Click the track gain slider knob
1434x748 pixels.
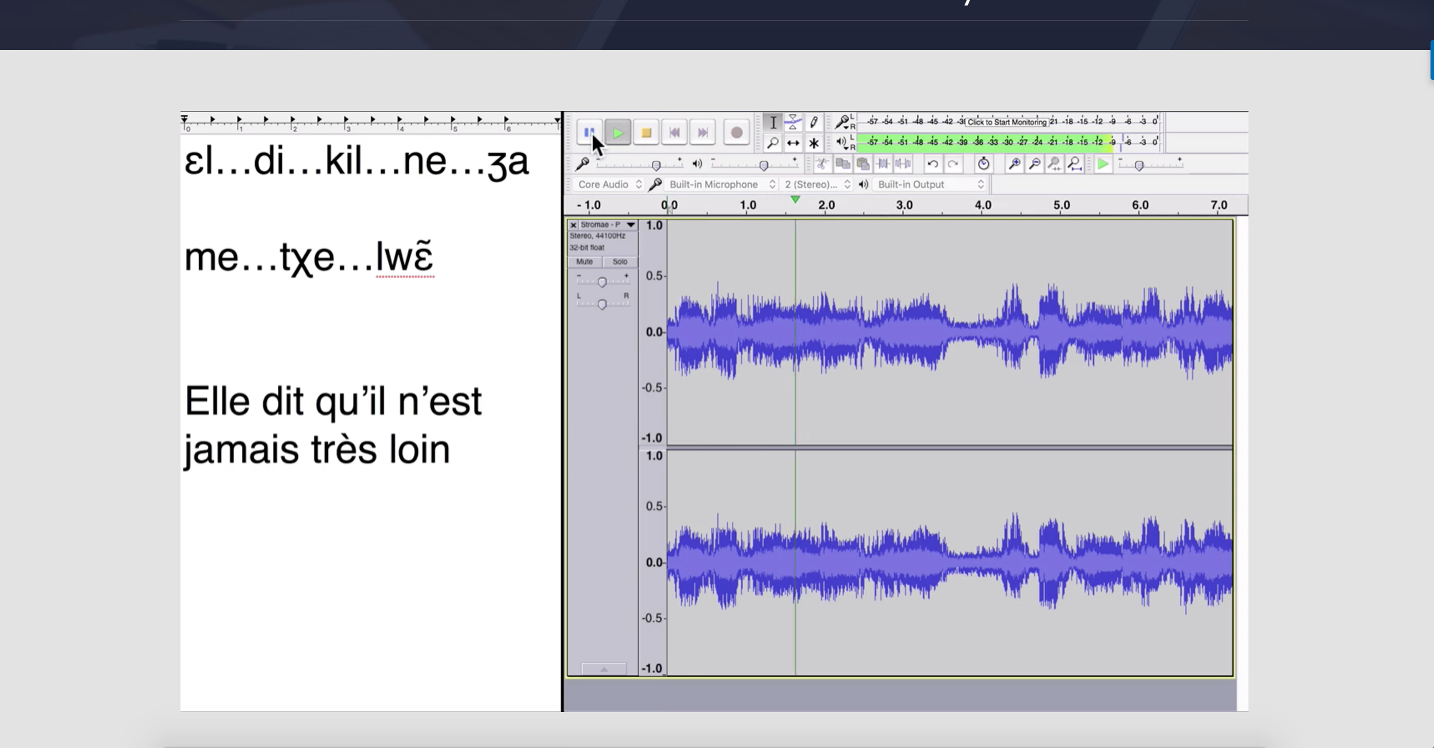(602, 282)
